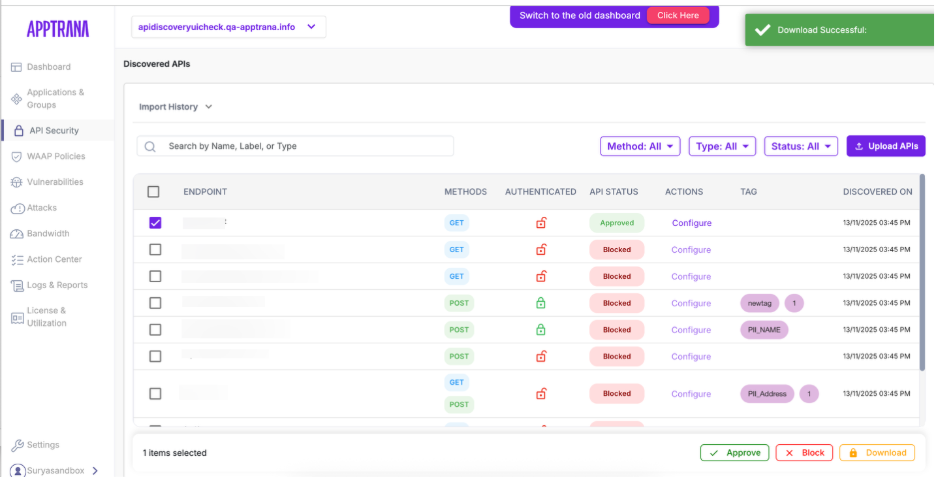This screenshot has width=936, height=477.
Task: Toggle the select-all checkbox in header
Action: 154,192
